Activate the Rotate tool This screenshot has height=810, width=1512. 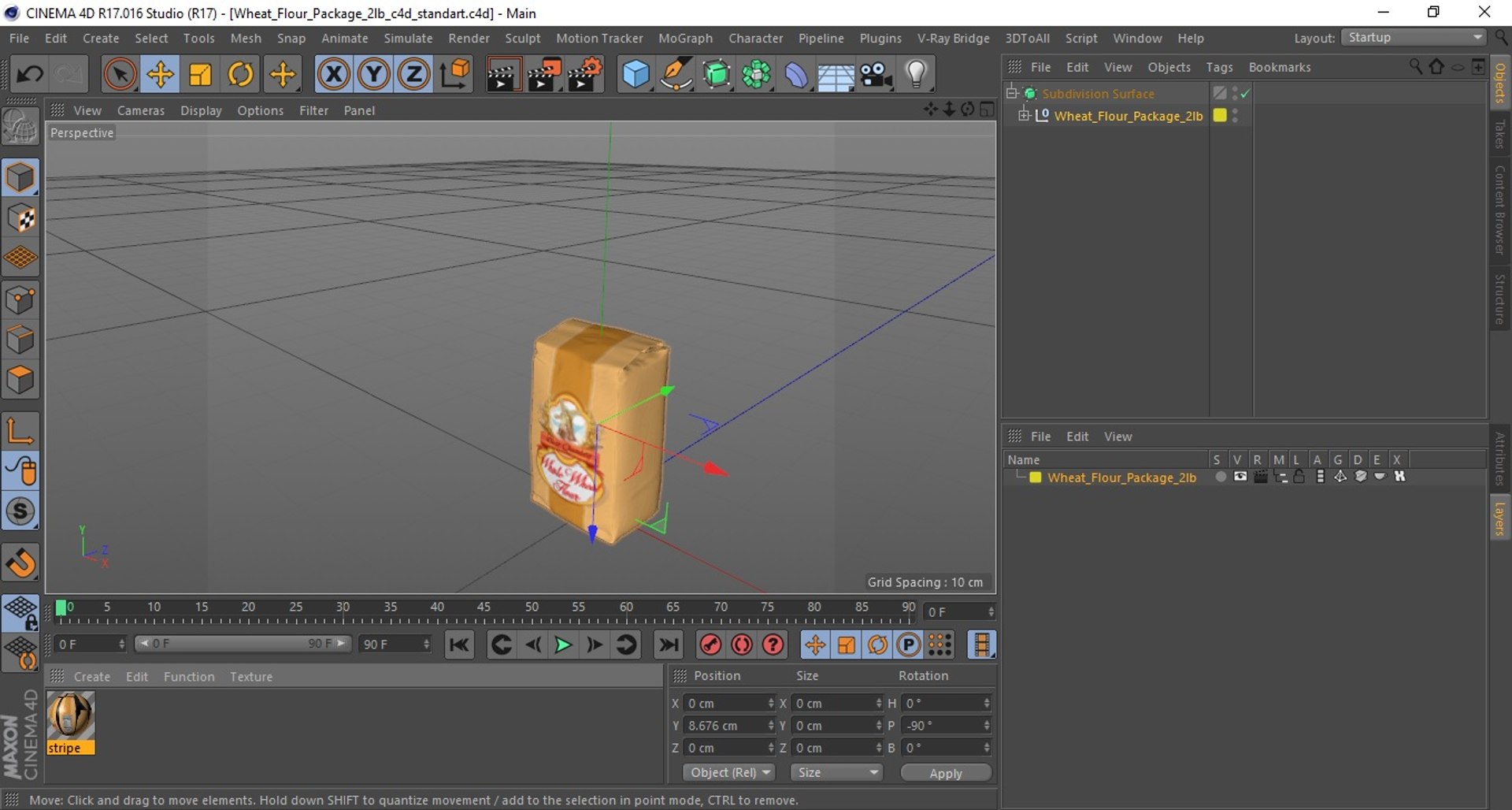pyautogui.click(x=240, y=74)
